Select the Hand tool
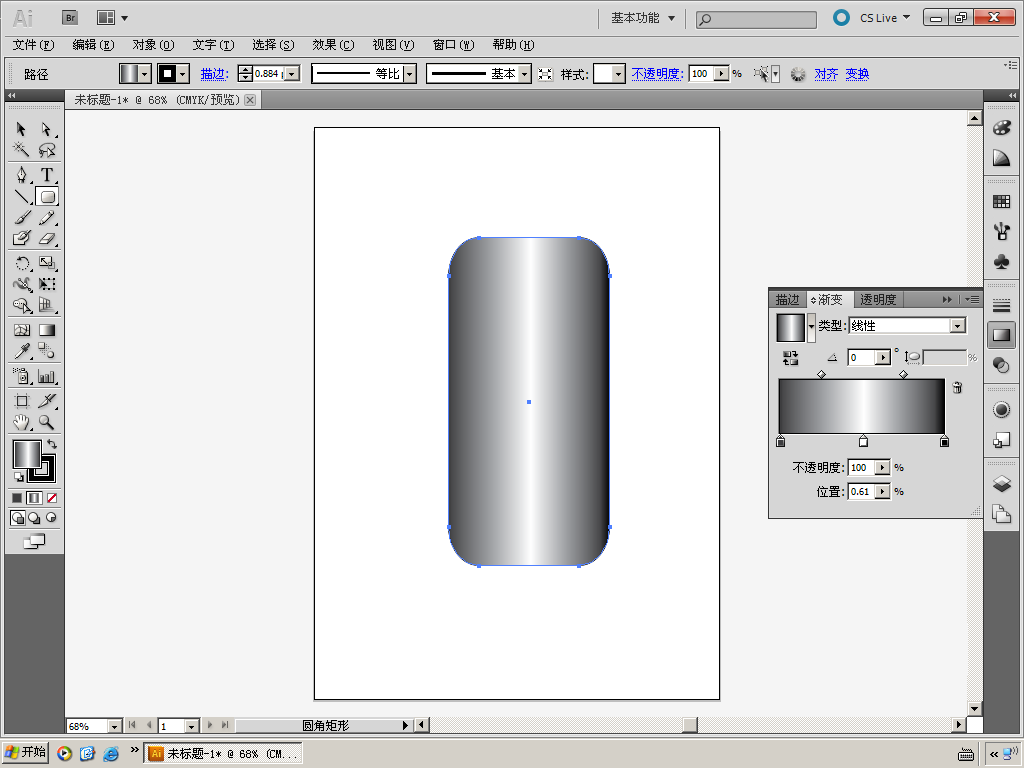 [x=21, y=422]
